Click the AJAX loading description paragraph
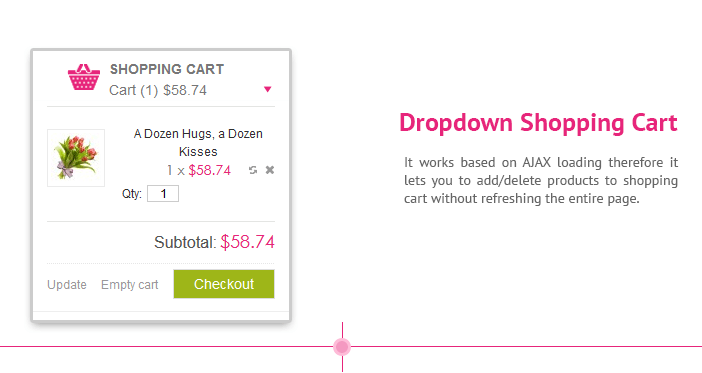702x373 pixels. point(541,180)
